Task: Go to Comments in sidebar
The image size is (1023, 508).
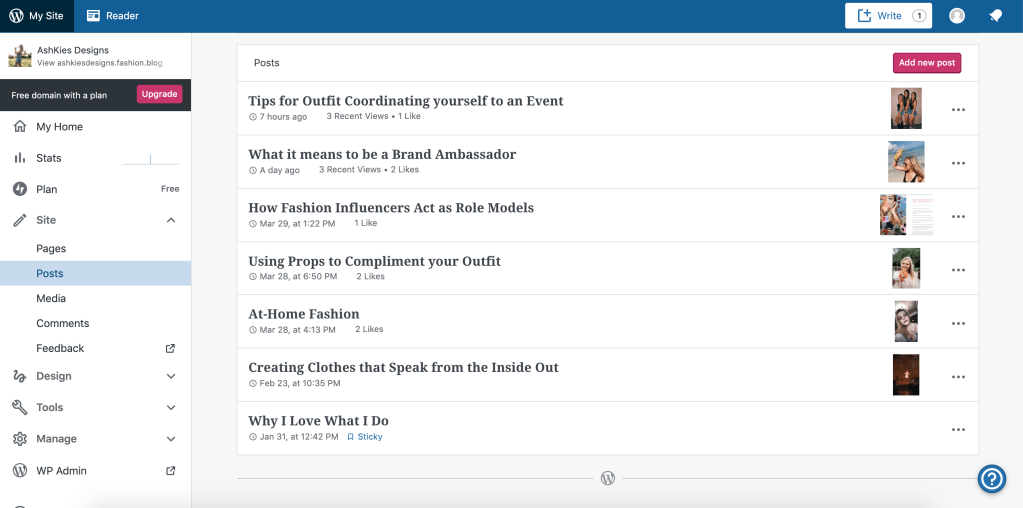Action: (x=62, y=323)
